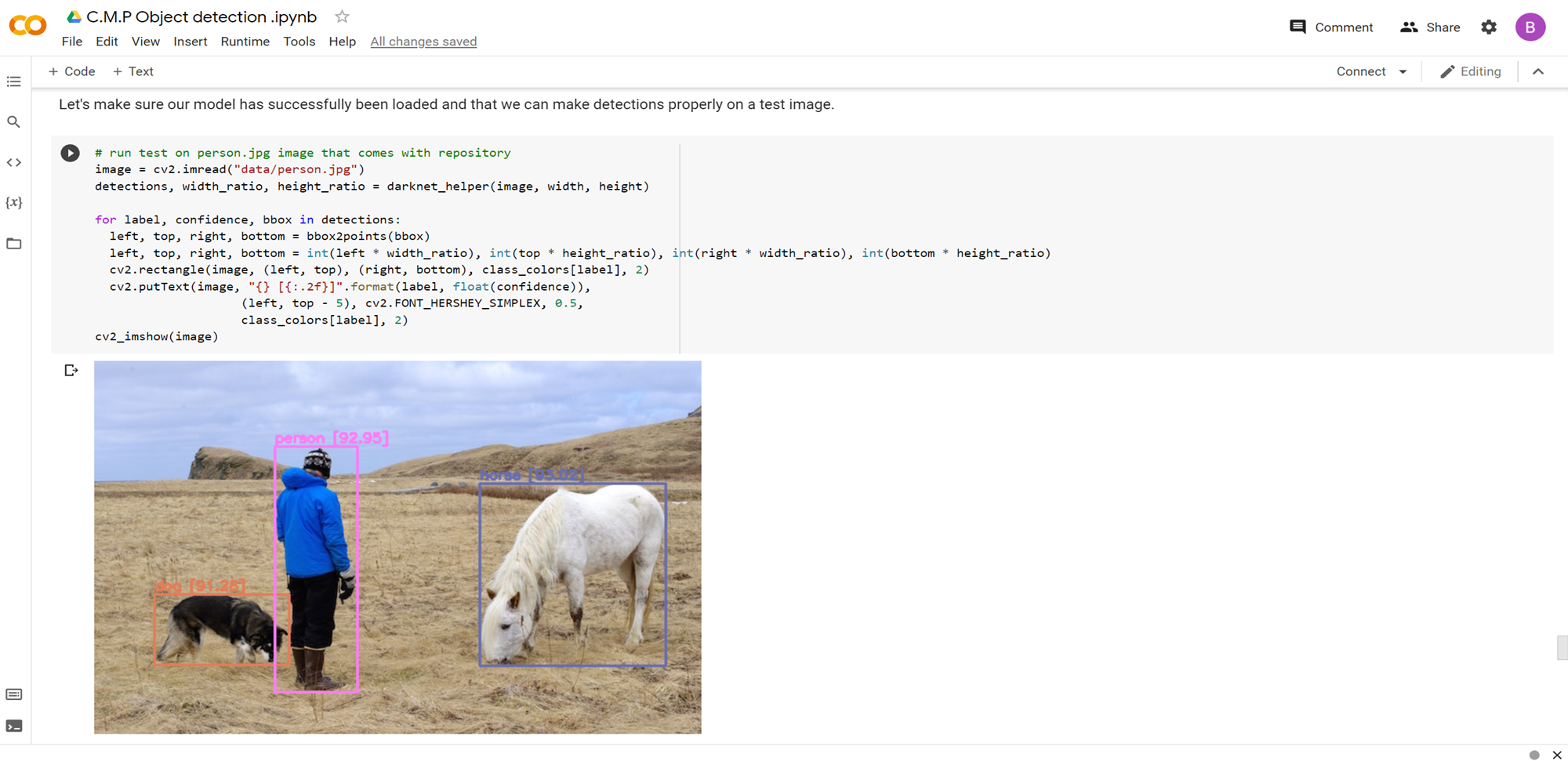Run the person.jpg detection cell

pyautogui.click(x=71, y=153)
